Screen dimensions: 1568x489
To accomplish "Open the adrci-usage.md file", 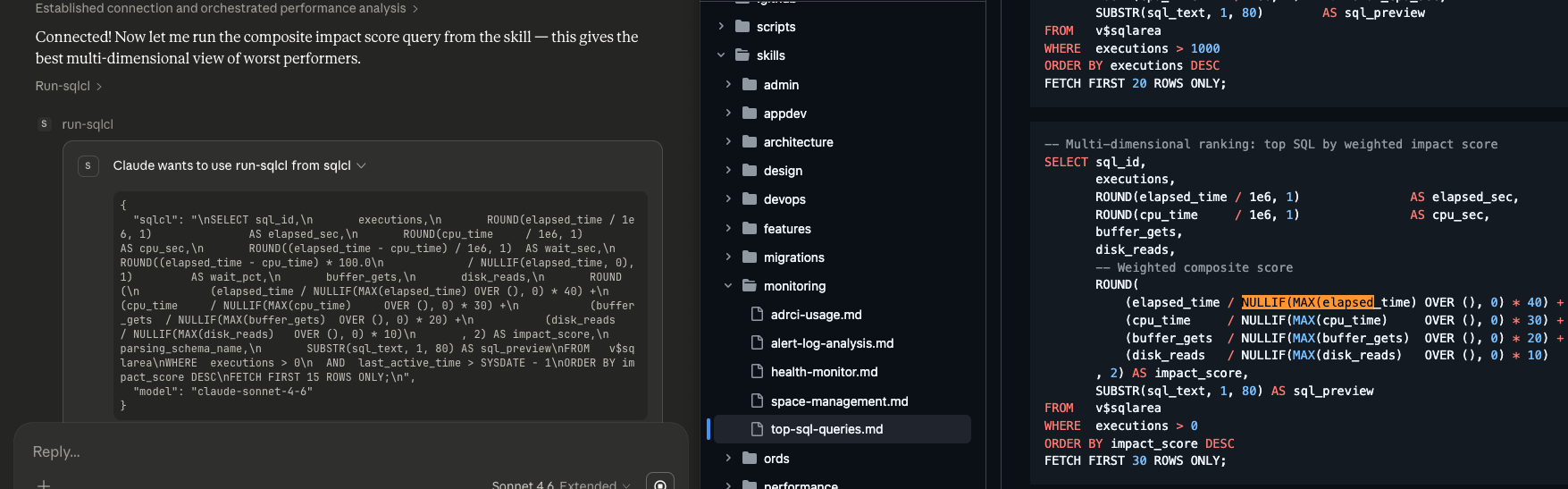I will [x=816, y=315].
